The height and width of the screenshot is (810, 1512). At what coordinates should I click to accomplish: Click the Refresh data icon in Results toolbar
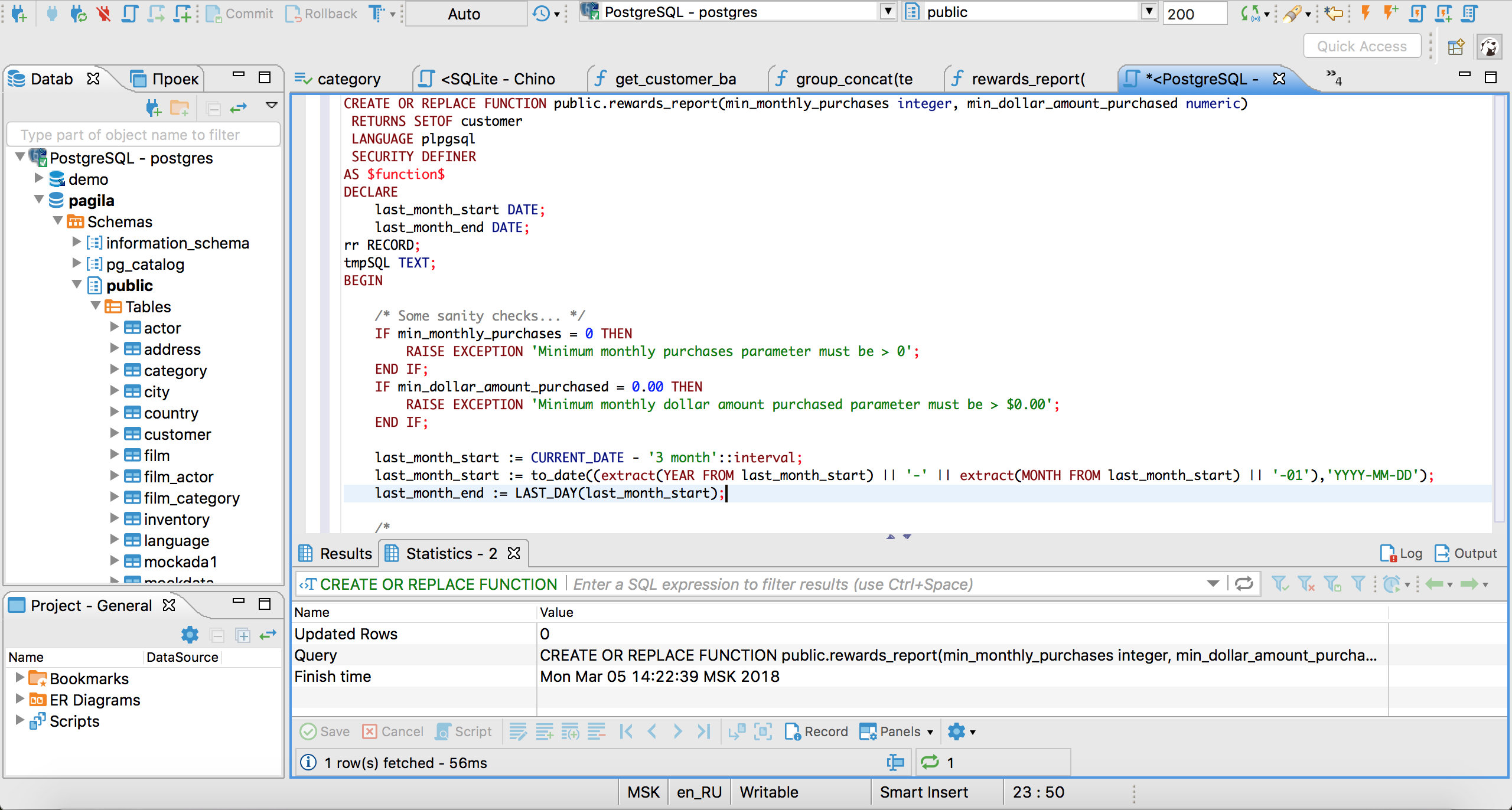[1245, 584]
